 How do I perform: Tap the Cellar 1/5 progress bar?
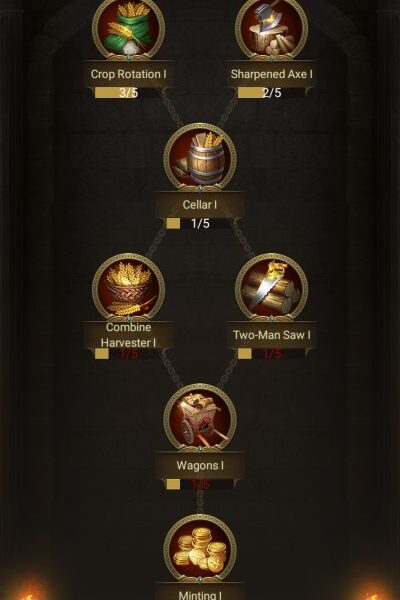click(x=200, y=223)
